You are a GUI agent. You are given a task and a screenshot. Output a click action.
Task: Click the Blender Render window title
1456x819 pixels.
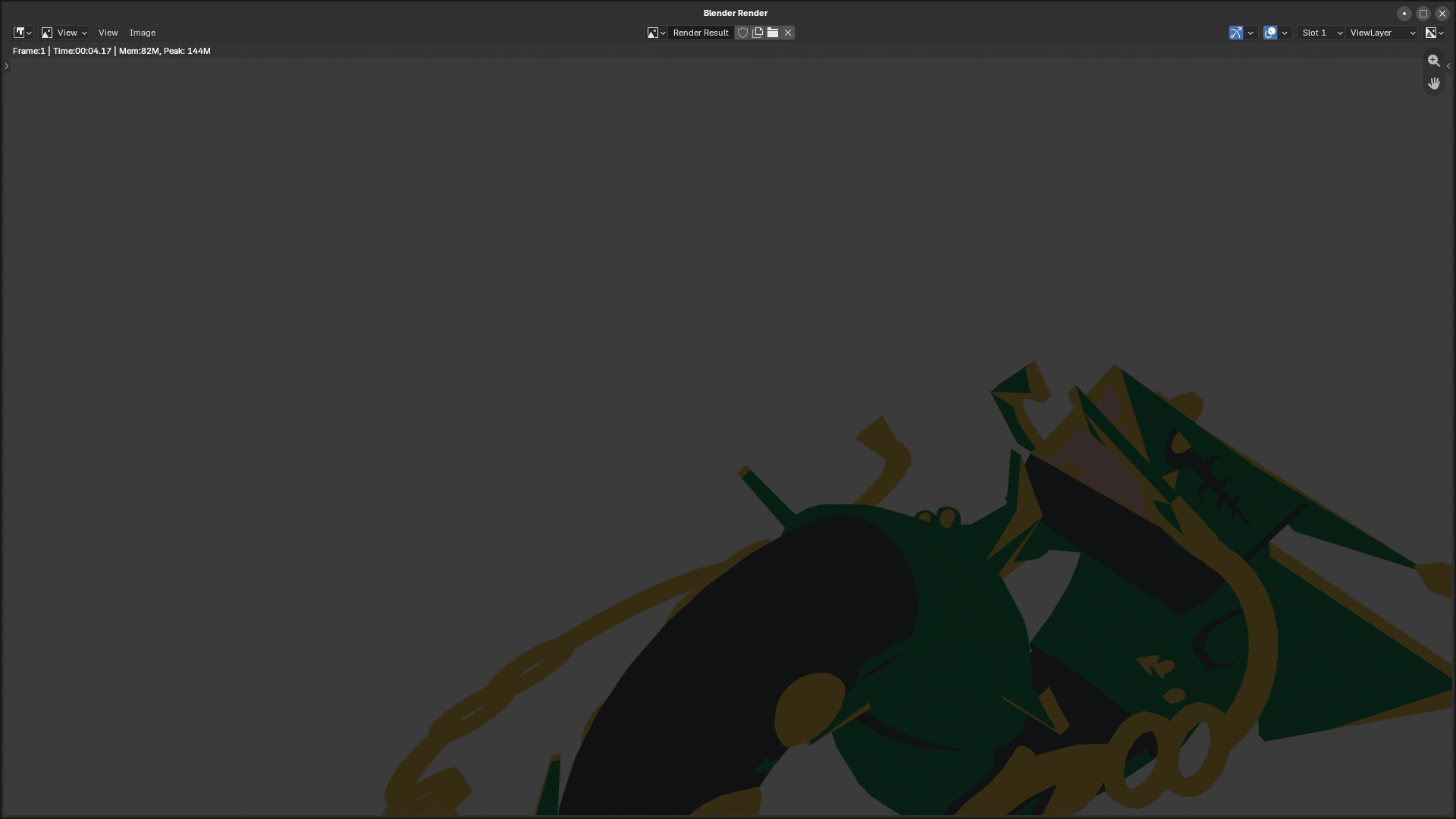[x=736, y=13]
